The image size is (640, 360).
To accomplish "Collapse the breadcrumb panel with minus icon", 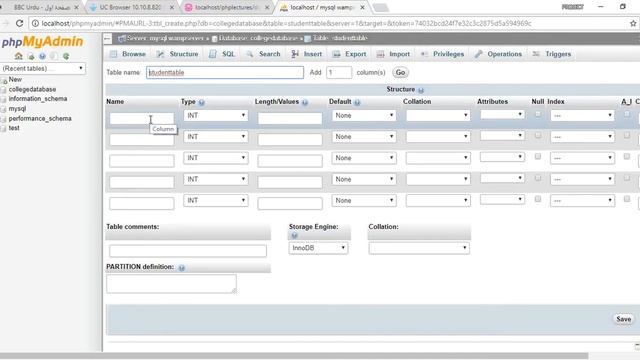I will click(x=107, y=38).
